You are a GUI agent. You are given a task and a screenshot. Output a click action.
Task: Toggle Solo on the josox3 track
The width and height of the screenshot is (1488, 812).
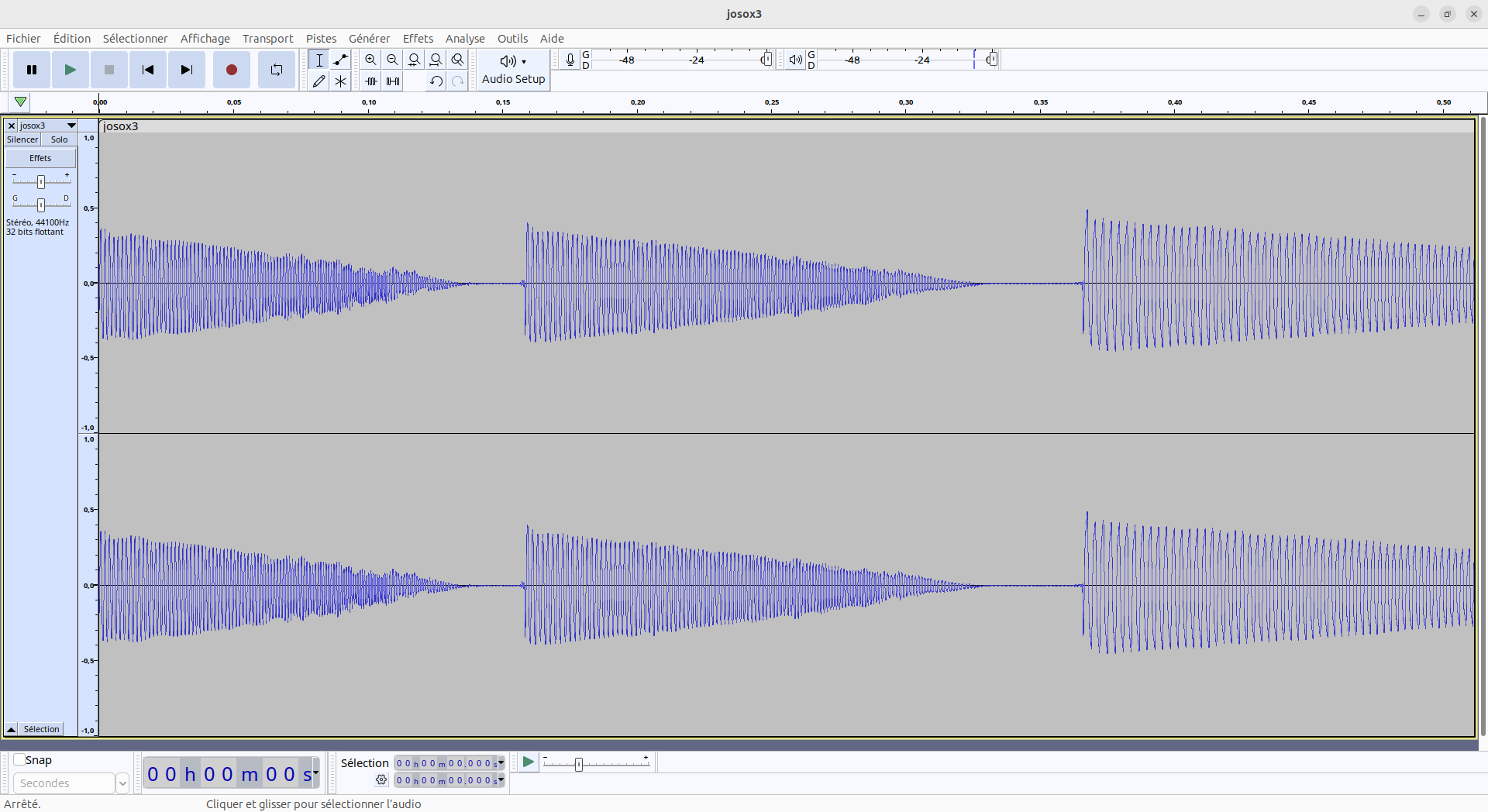[x=59, y=139]
